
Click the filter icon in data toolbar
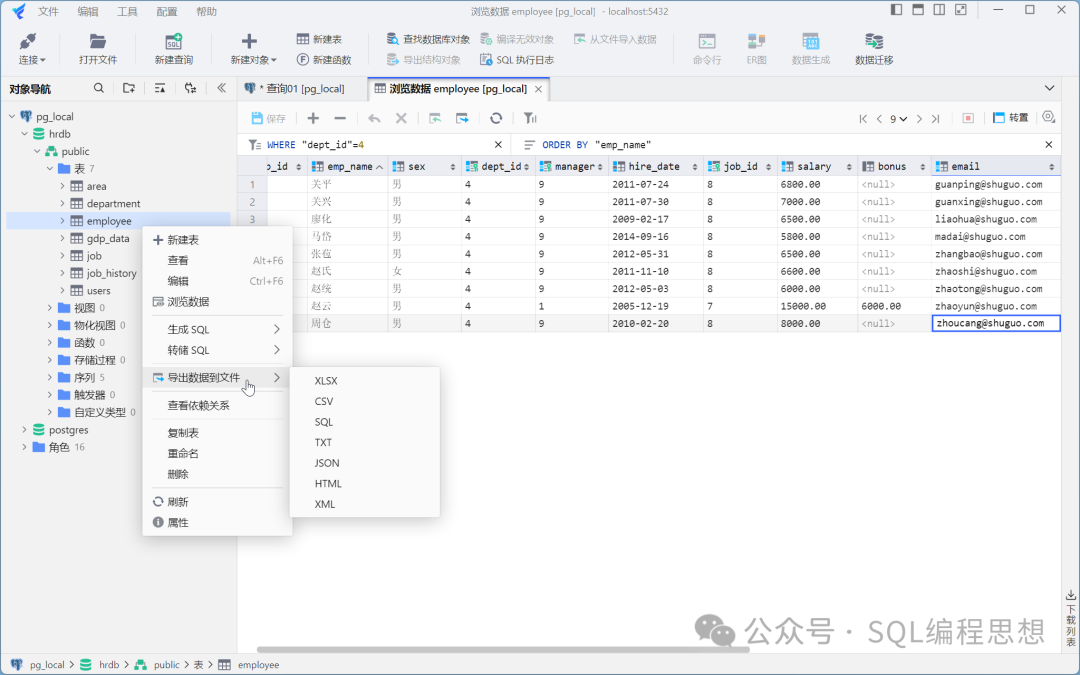coord(530,118)
